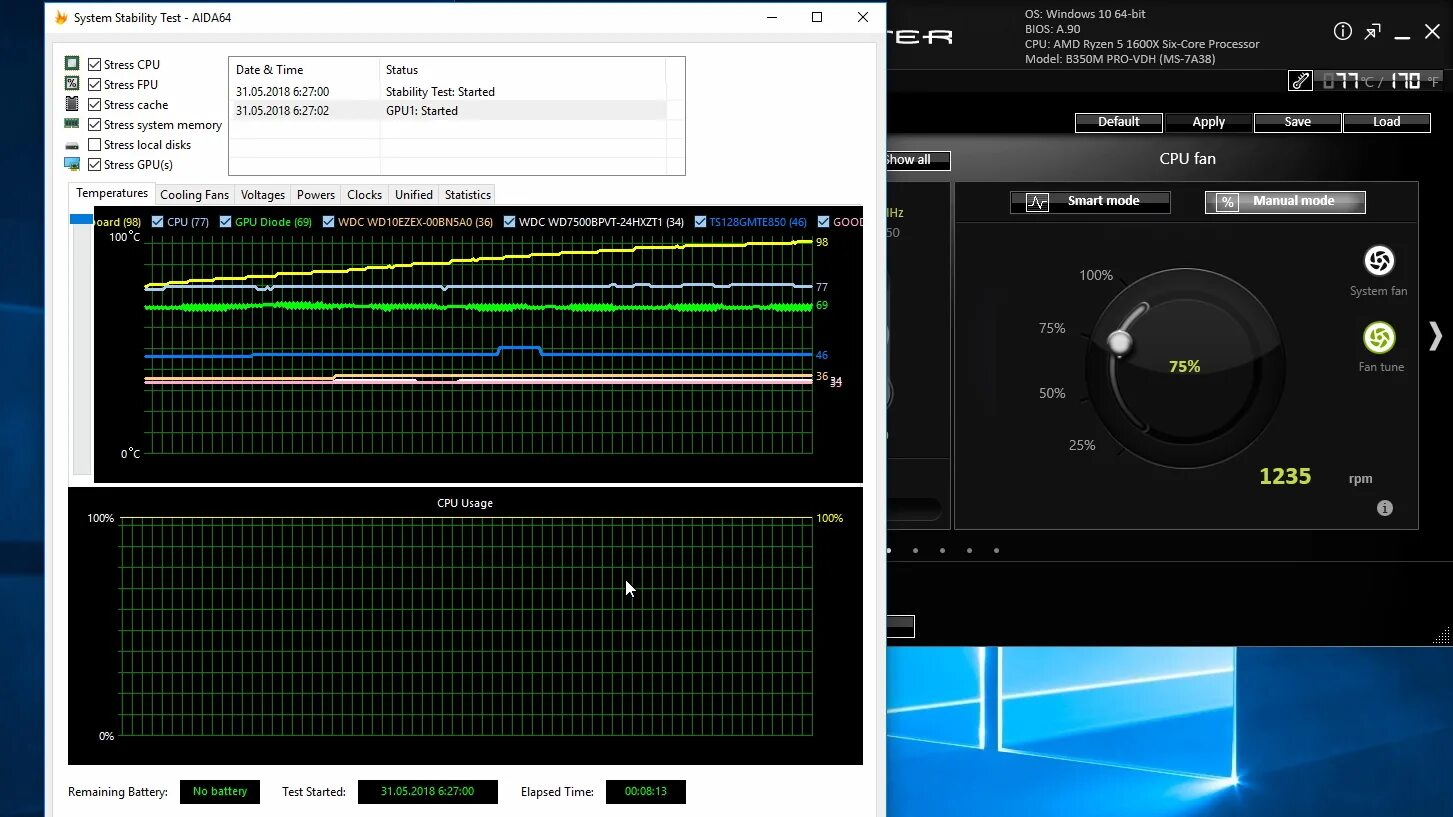Click the System fan icon
This screenshot has width=1453, height=817.
pyautogui.click(x=1379, y=261)
